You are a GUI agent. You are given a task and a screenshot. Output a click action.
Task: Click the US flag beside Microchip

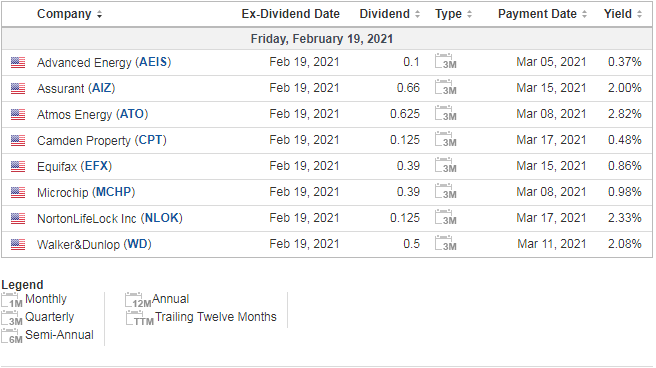click(18, 192)
